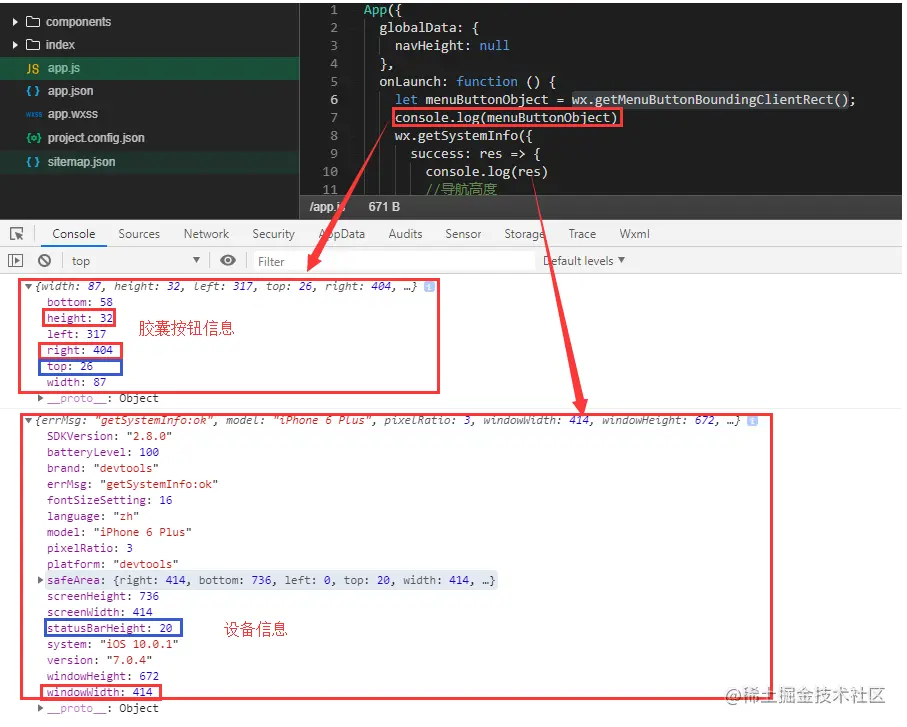907x727 pixels.
Task: Open the Default levels dropdown
Action: [584, 261]
